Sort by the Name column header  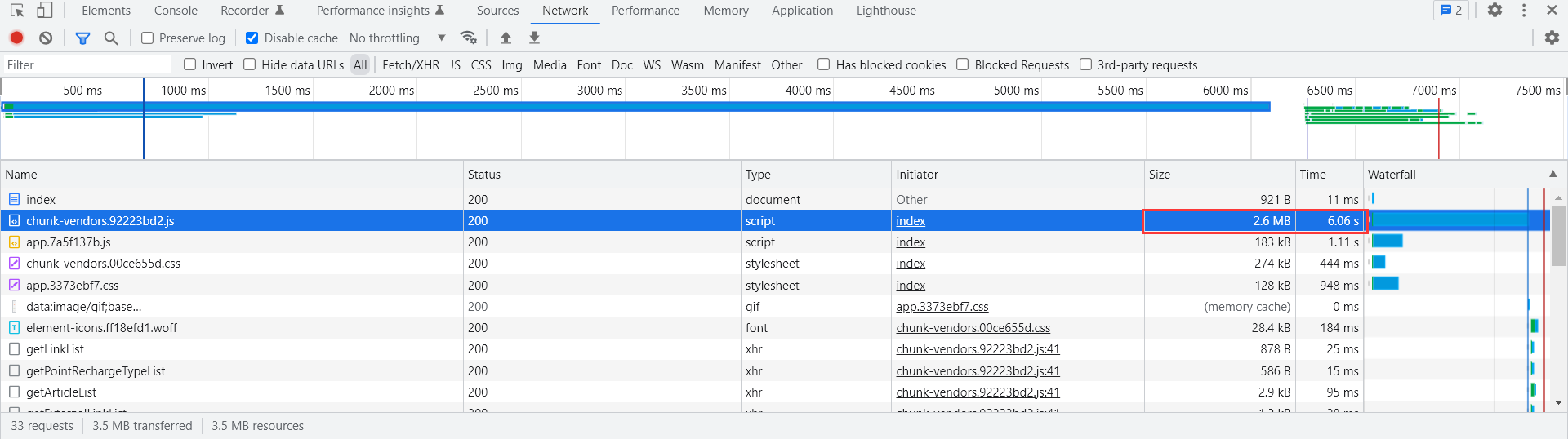click(232, 174)
